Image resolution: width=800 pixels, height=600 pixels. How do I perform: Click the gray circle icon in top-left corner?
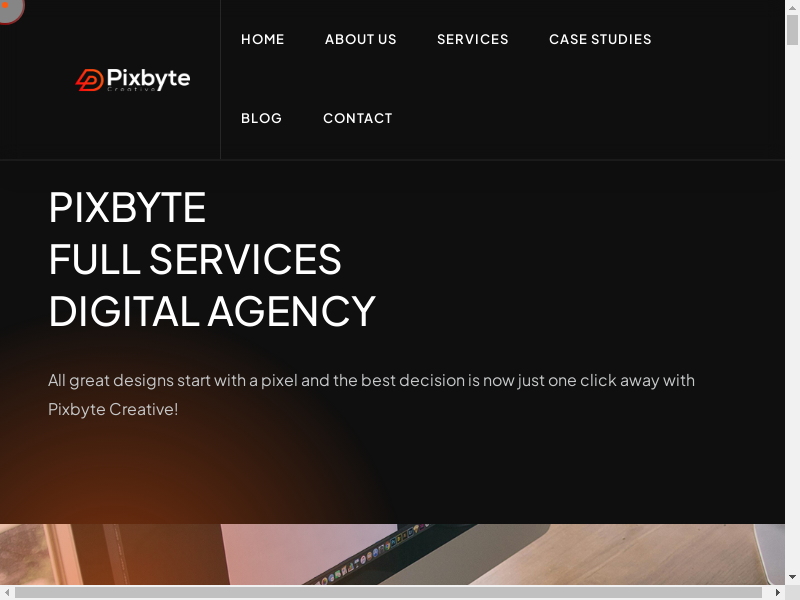9,9
